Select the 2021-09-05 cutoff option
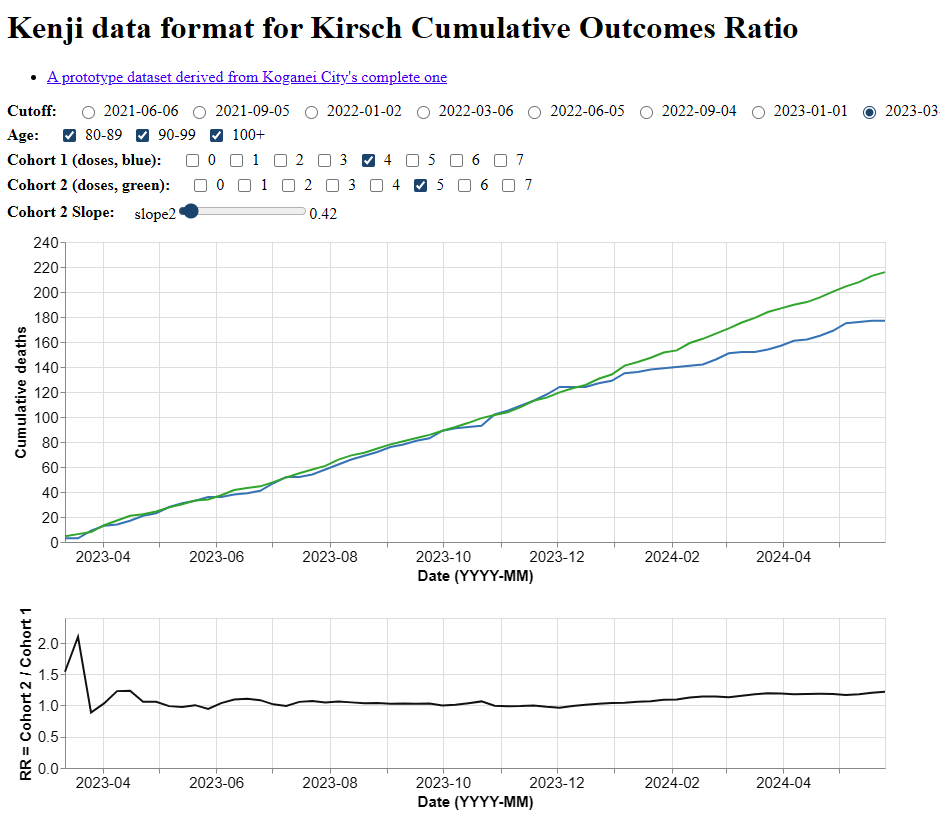Screen dimensions: 940x828 coord(200,112)
